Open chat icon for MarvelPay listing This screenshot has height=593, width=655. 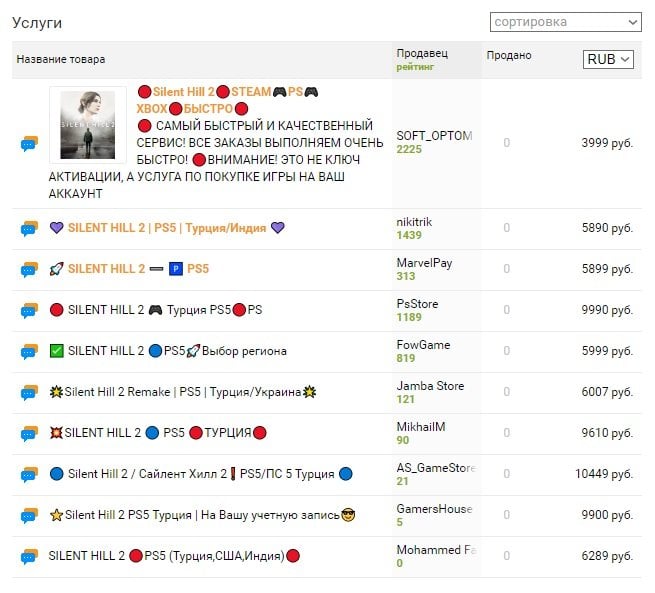click(x=29, y=269)
